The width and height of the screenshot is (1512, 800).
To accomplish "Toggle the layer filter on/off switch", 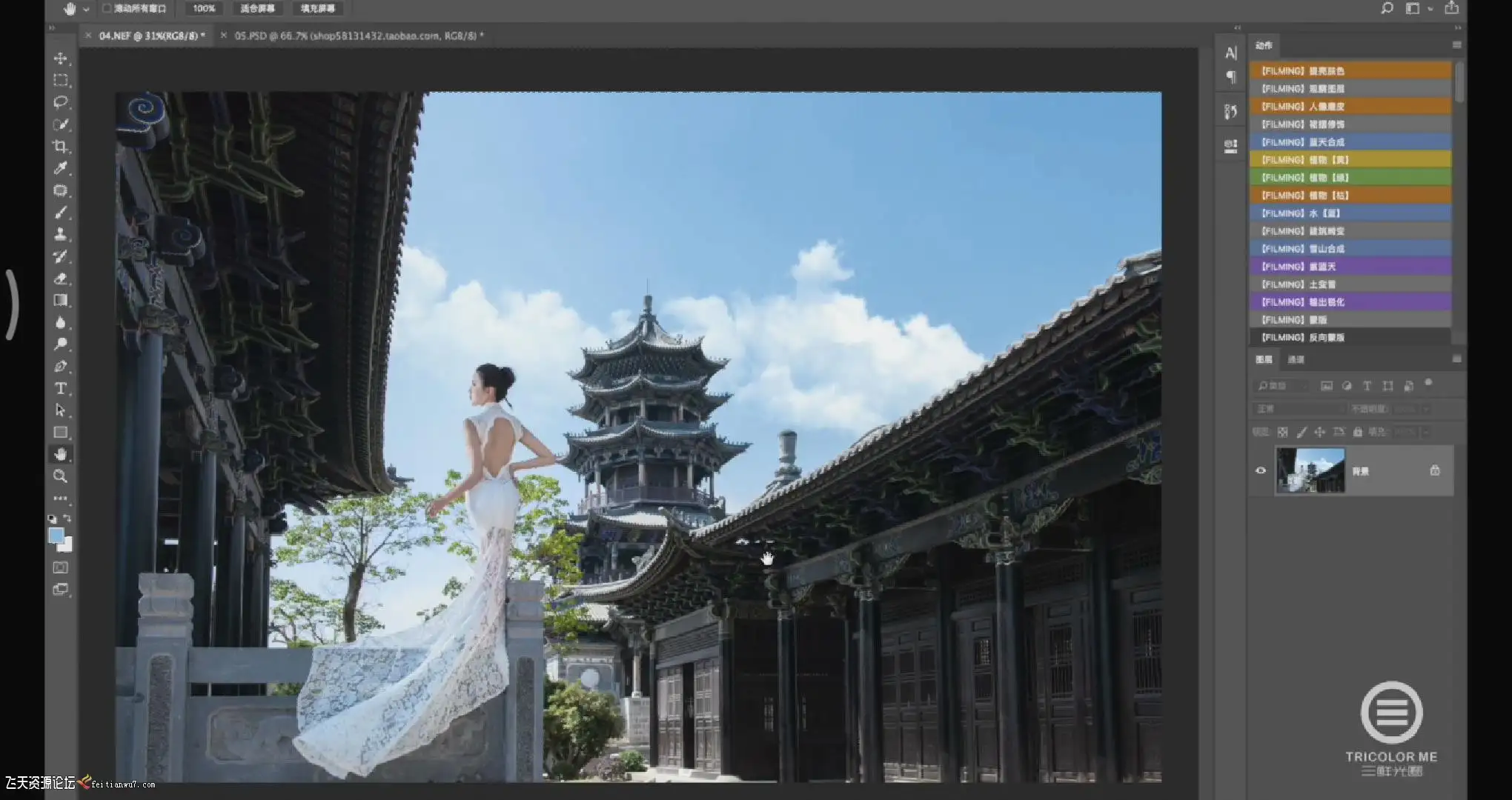I will point(1428,383).
